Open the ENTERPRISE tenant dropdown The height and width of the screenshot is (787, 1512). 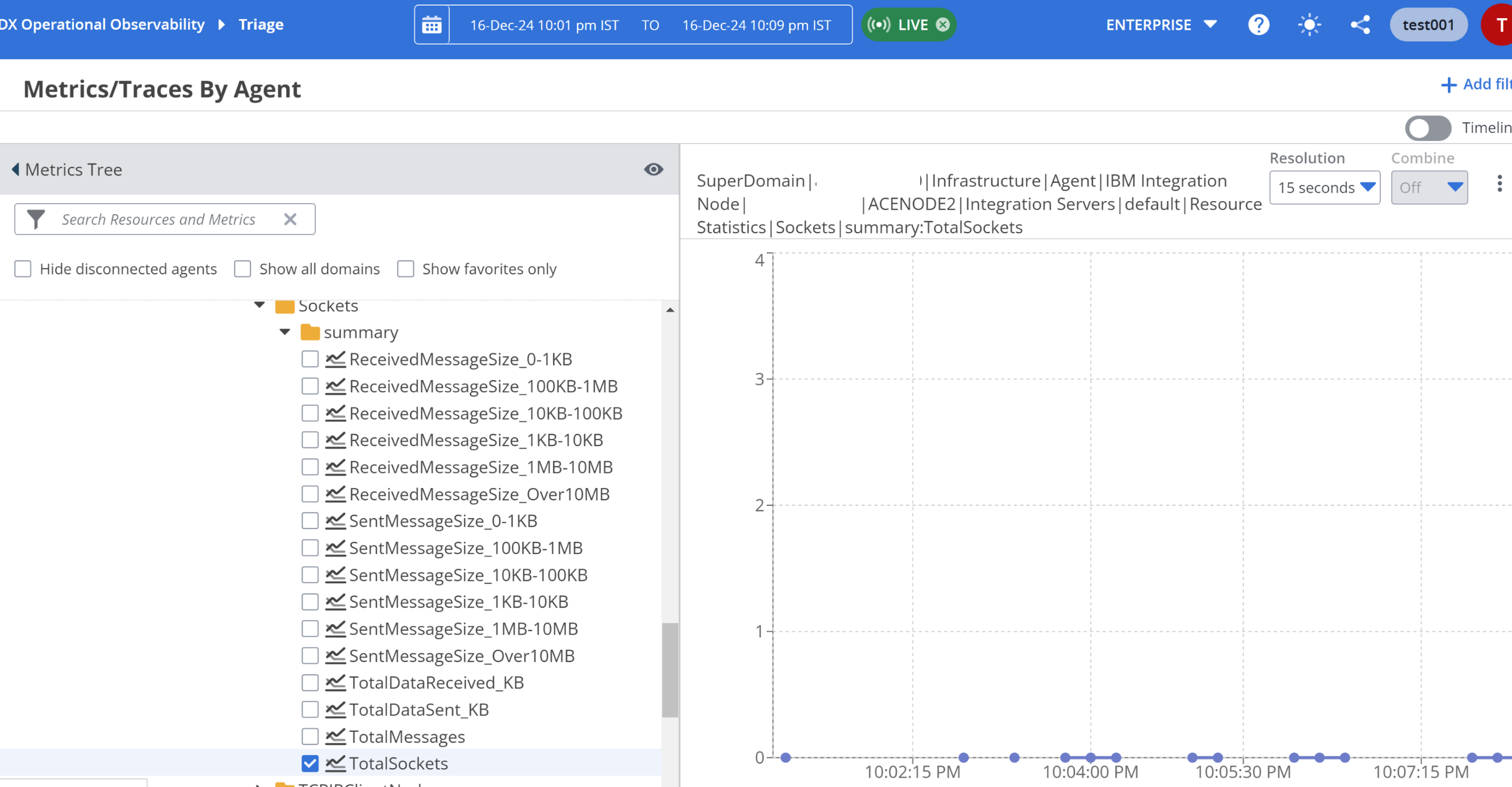[x=1161, y=25]
